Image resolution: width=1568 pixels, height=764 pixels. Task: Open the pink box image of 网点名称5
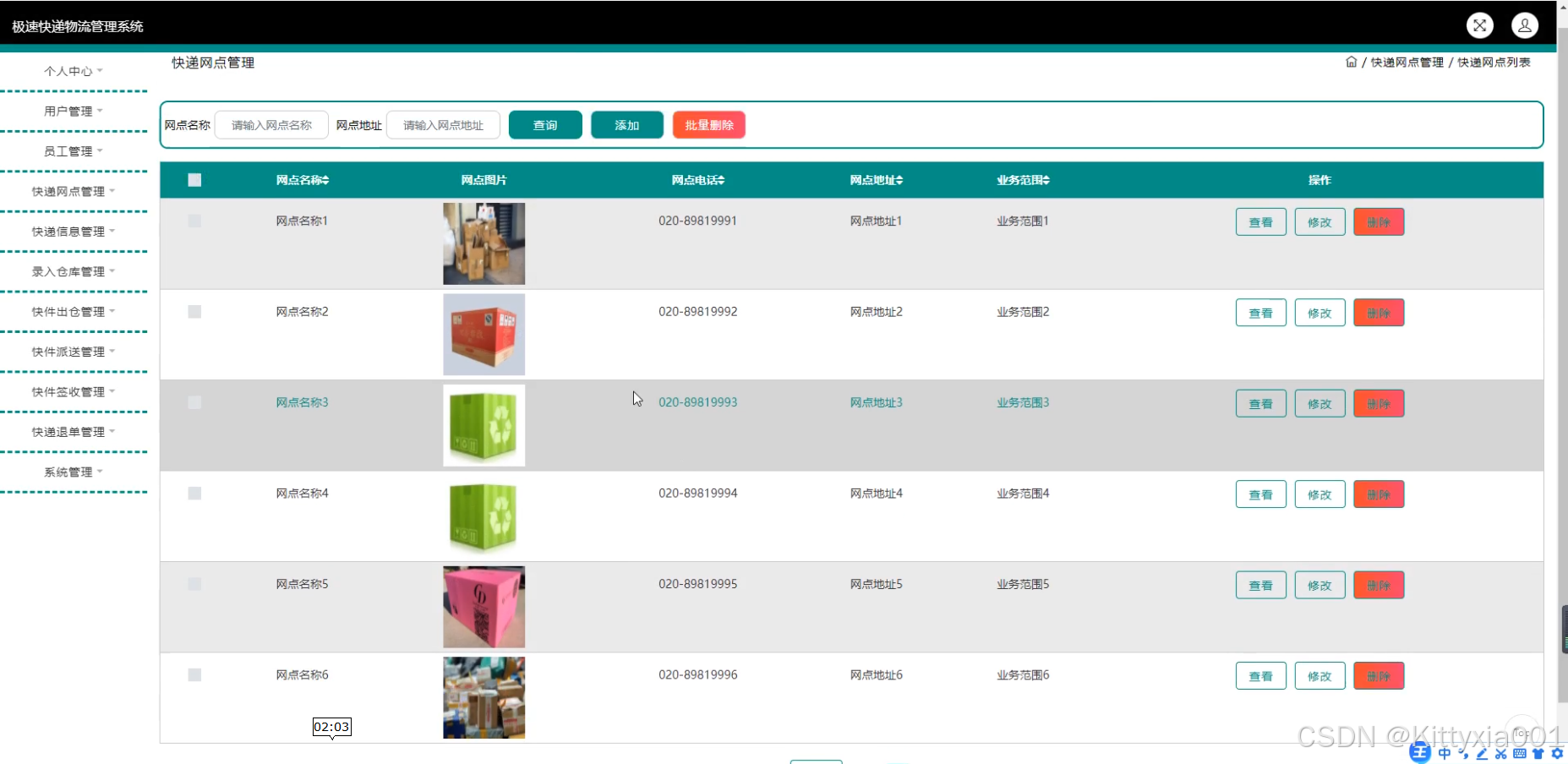484,607
